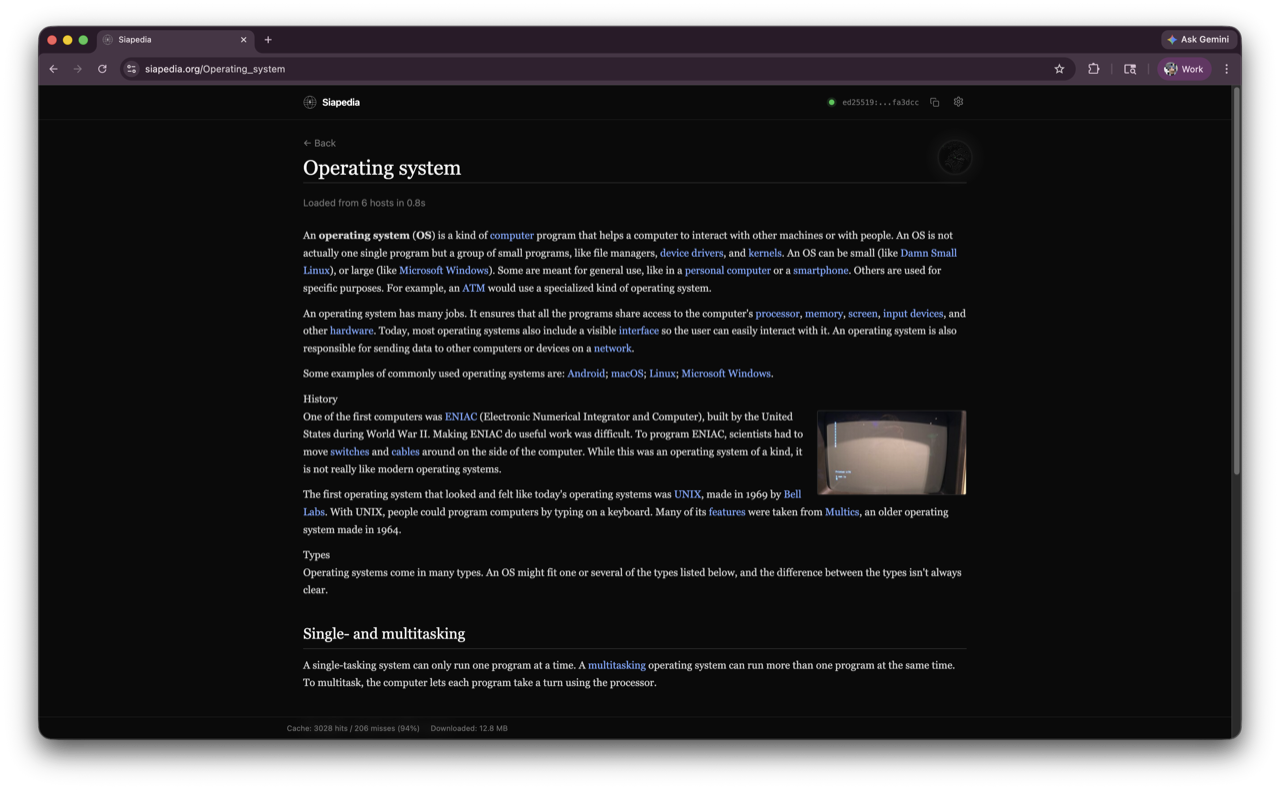Bookmark this page with the star icon
This screenshot has width=1280, height=790.
click(x=1059, y=69)
